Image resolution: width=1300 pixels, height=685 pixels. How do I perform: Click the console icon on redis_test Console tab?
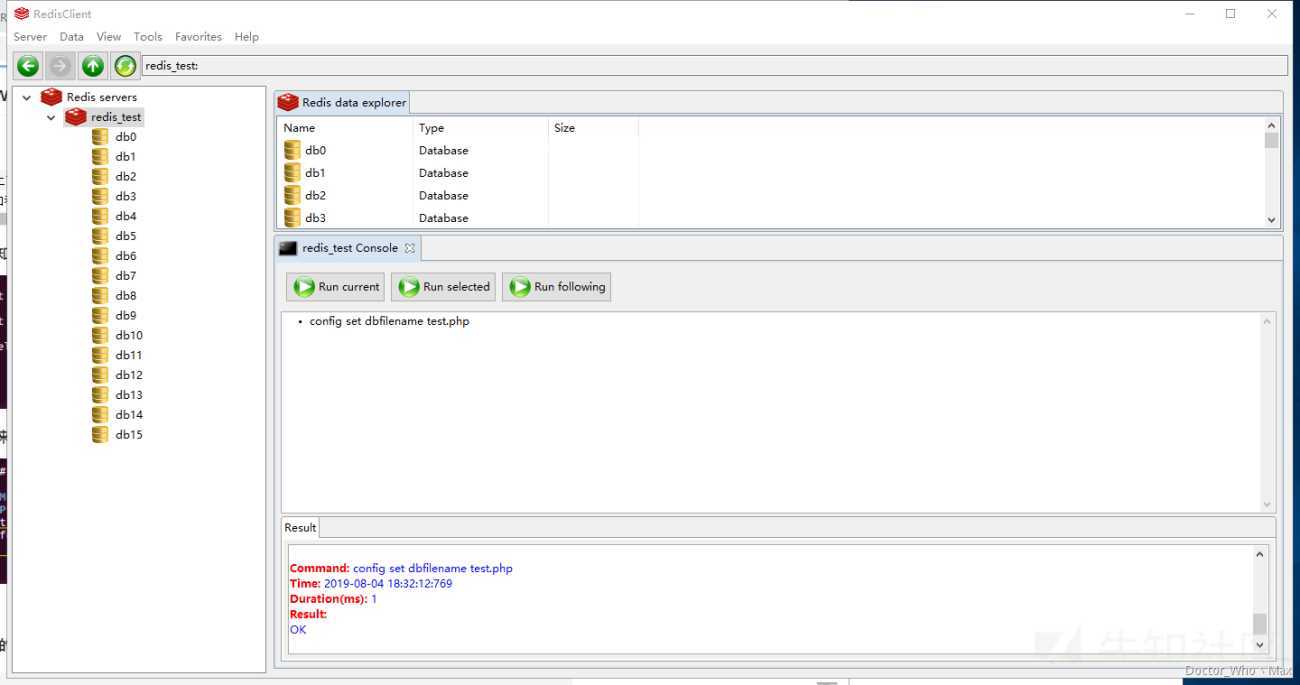(x=288, y=248)
